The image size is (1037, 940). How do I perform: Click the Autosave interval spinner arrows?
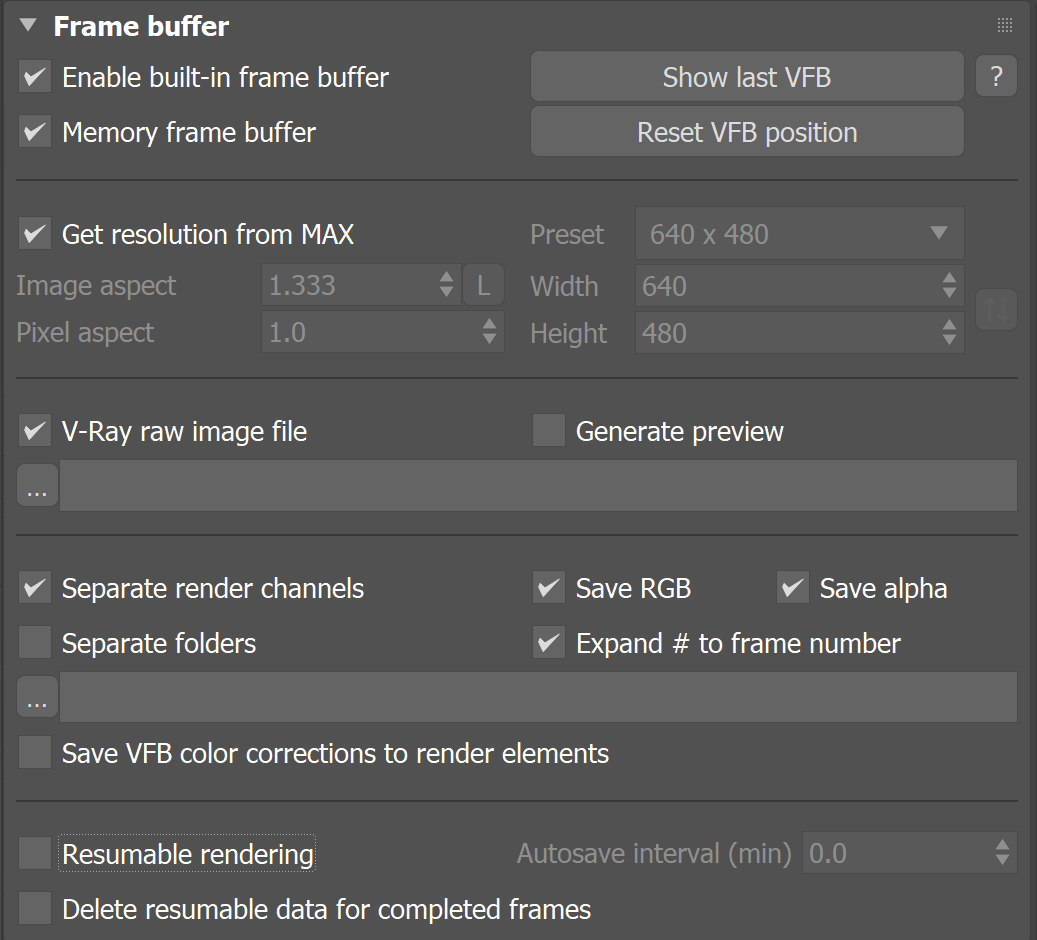1002,853
